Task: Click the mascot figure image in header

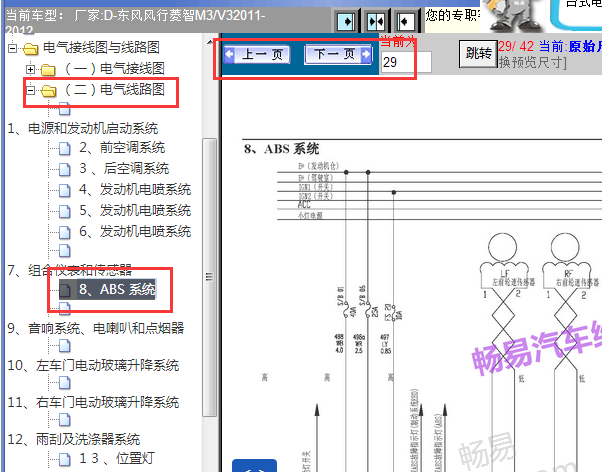Action: pyautogui.click(x=513, y=16)
